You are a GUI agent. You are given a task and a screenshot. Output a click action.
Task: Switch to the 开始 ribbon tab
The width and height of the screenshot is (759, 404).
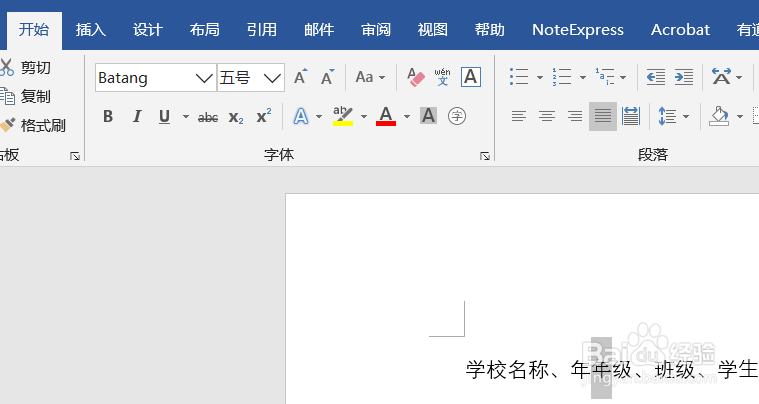click(x=34, y=30)
